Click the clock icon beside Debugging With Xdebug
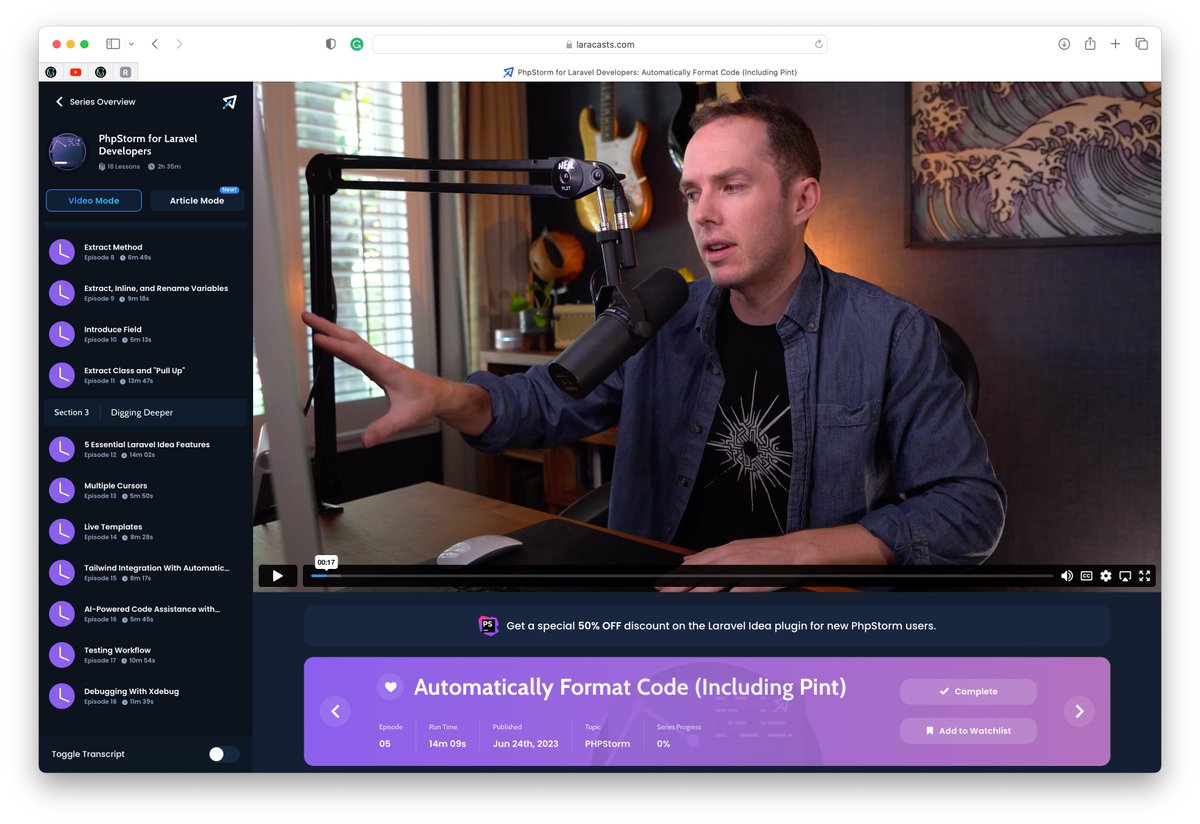The width and height of the screenshot is (1200, 824). pyautogui.click(x=62, y=696)
